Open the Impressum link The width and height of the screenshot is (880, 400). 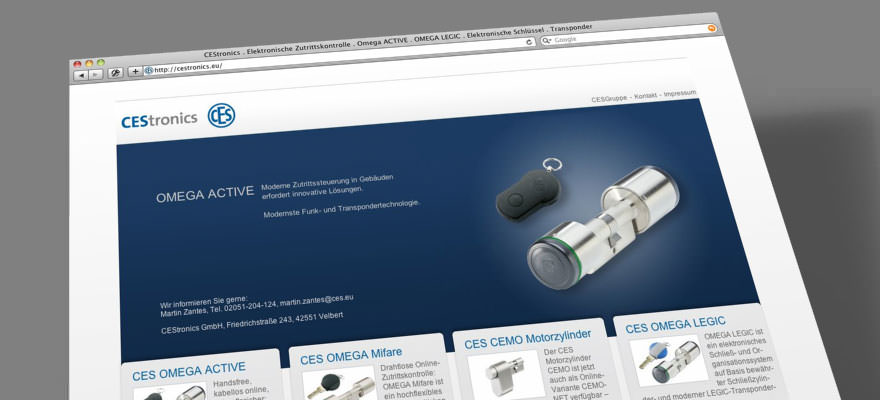pos(680,93)
